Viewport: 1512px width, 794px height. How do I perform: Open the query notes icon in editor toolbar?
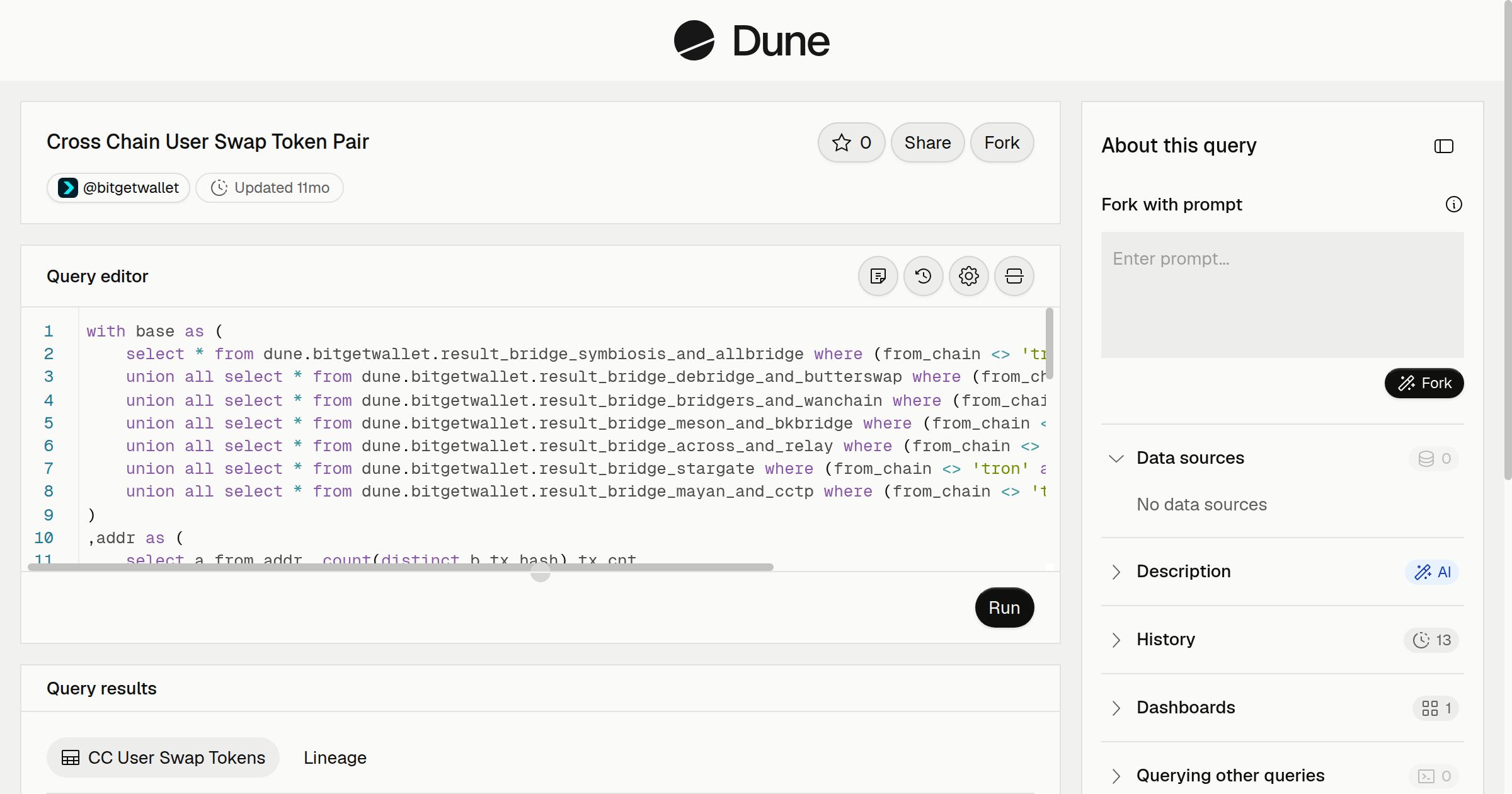point(878,276)
